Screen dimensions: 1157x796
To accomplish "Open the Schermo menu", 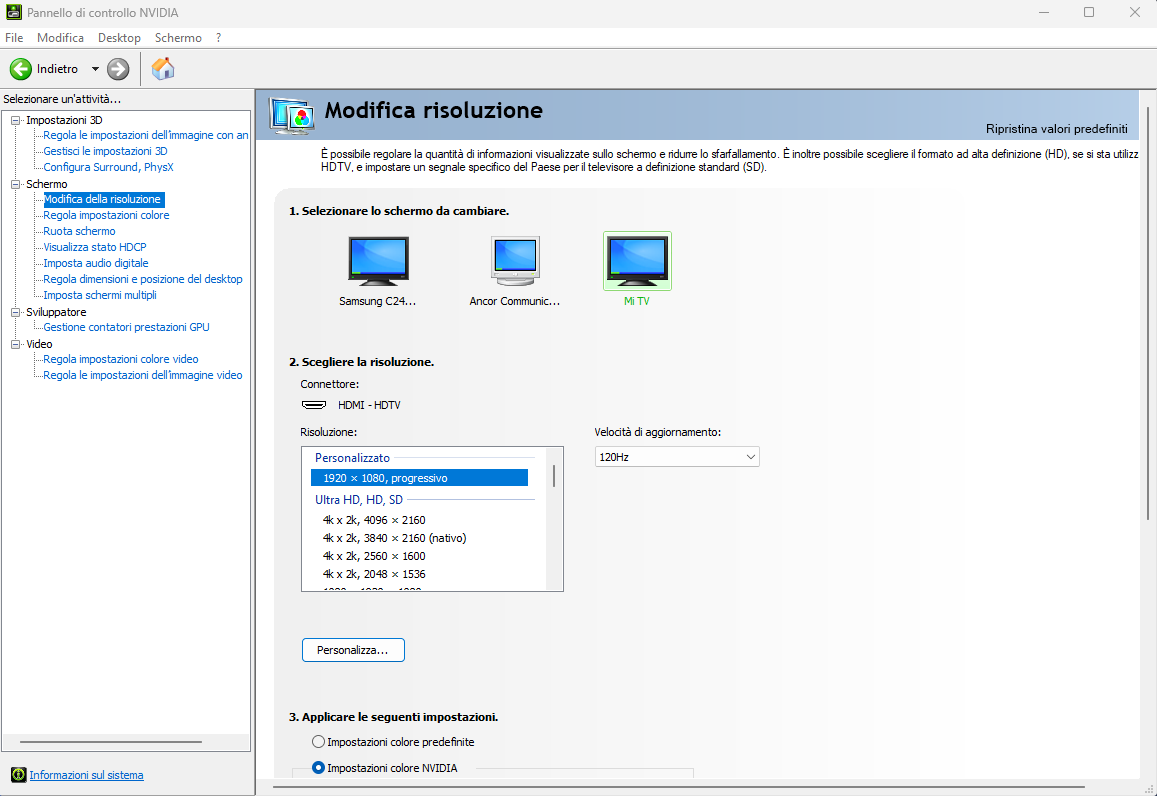I will click(179, 38).
